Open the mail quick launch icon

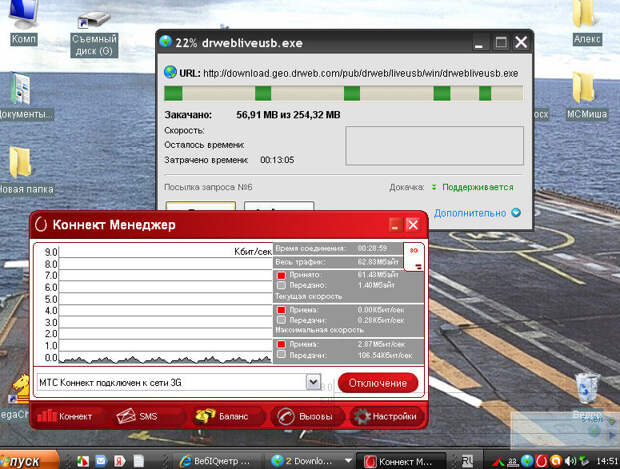101,461
